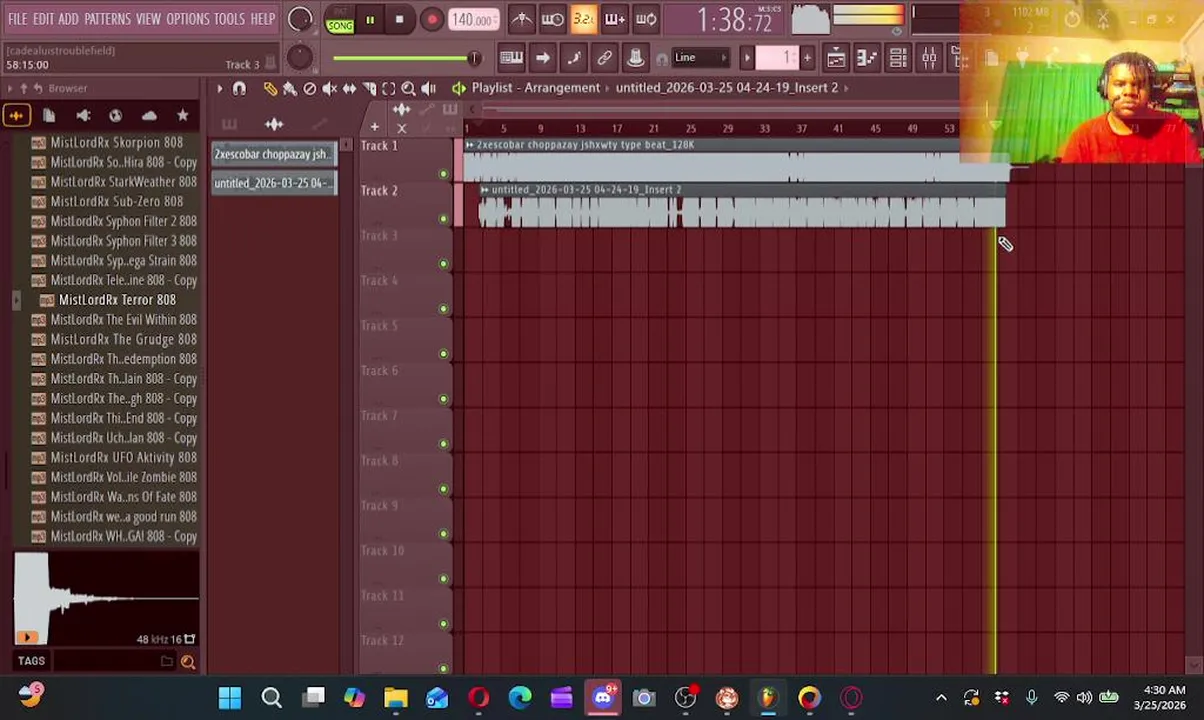Open the PATTERNS menu
The image size is (1204, 720).
point(107,19)
